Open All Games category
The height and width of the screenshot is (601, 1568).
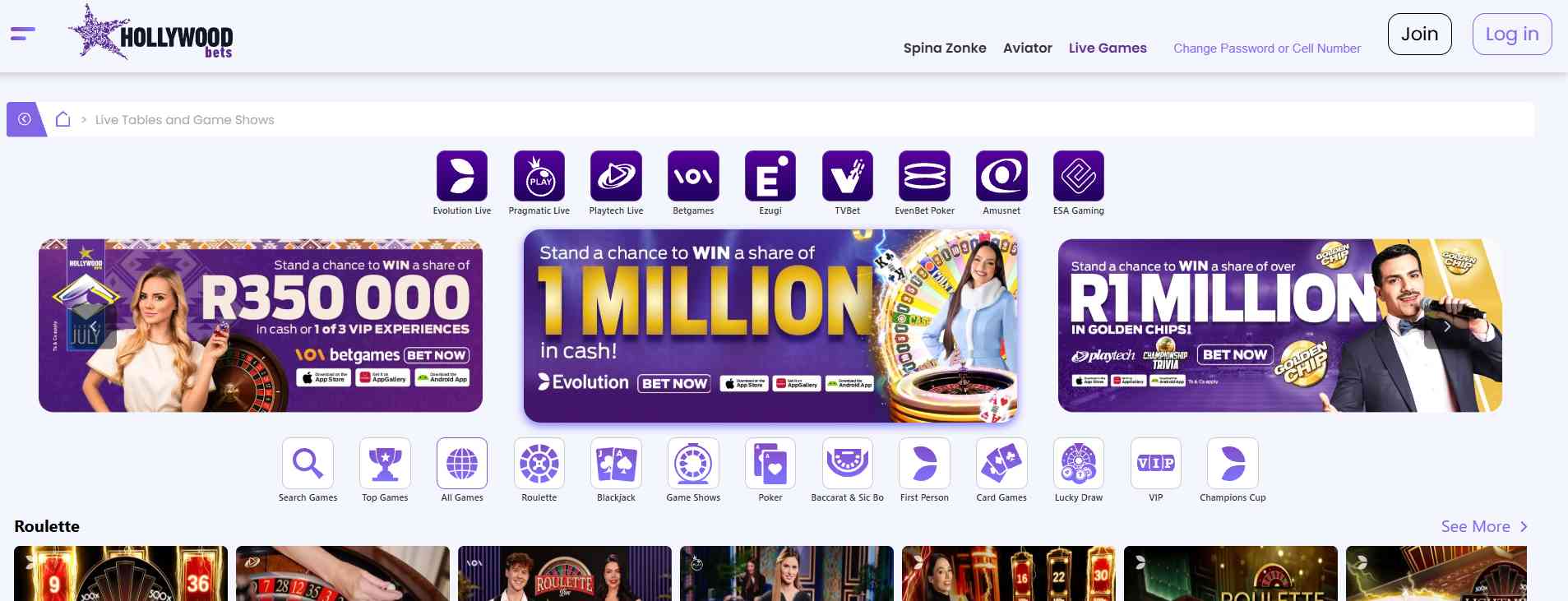click(x=462, y=464)
